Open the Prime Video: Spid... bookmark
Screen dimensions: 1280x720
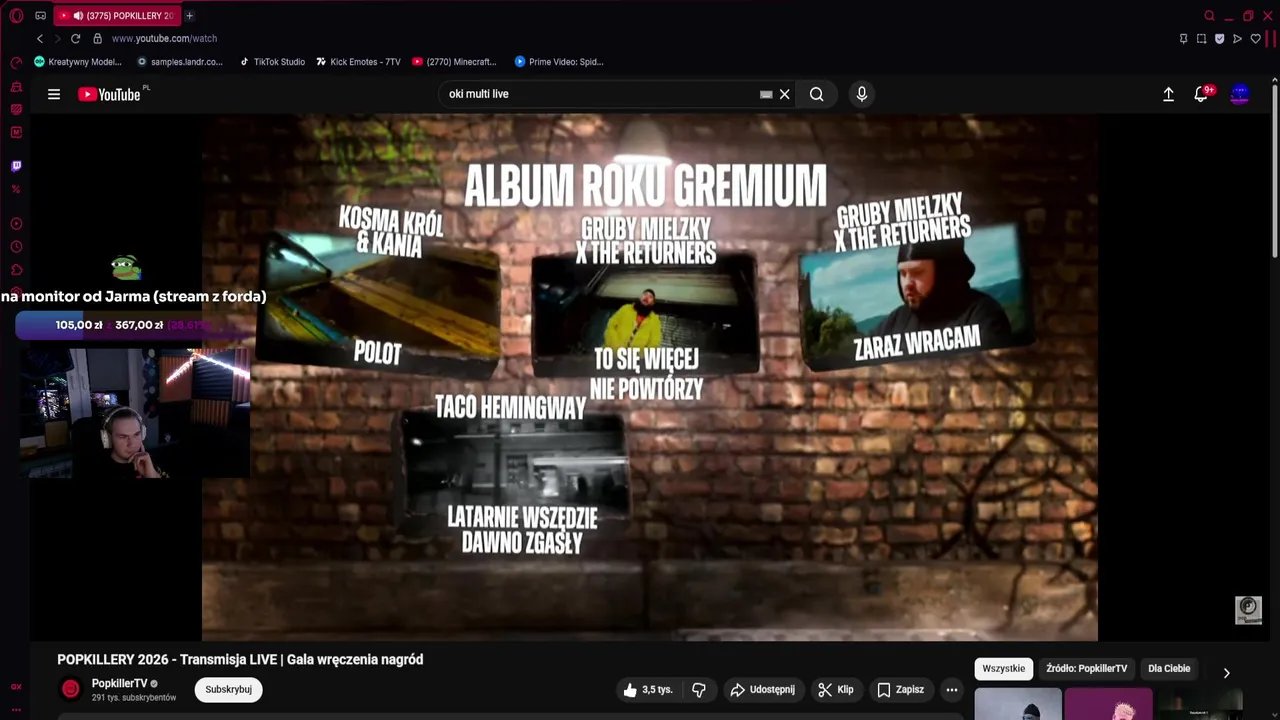pos(559,62)
